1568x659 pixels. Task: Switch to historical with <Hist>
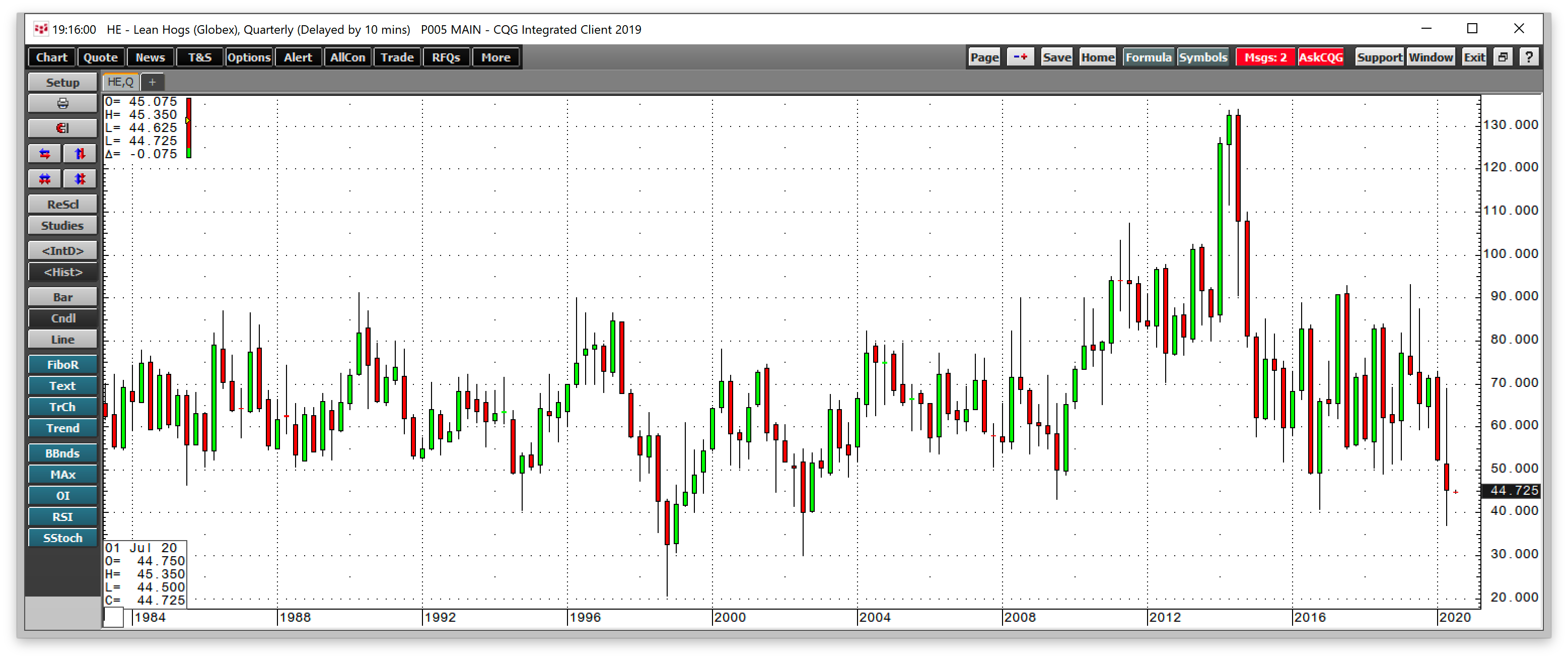point(62,272)
